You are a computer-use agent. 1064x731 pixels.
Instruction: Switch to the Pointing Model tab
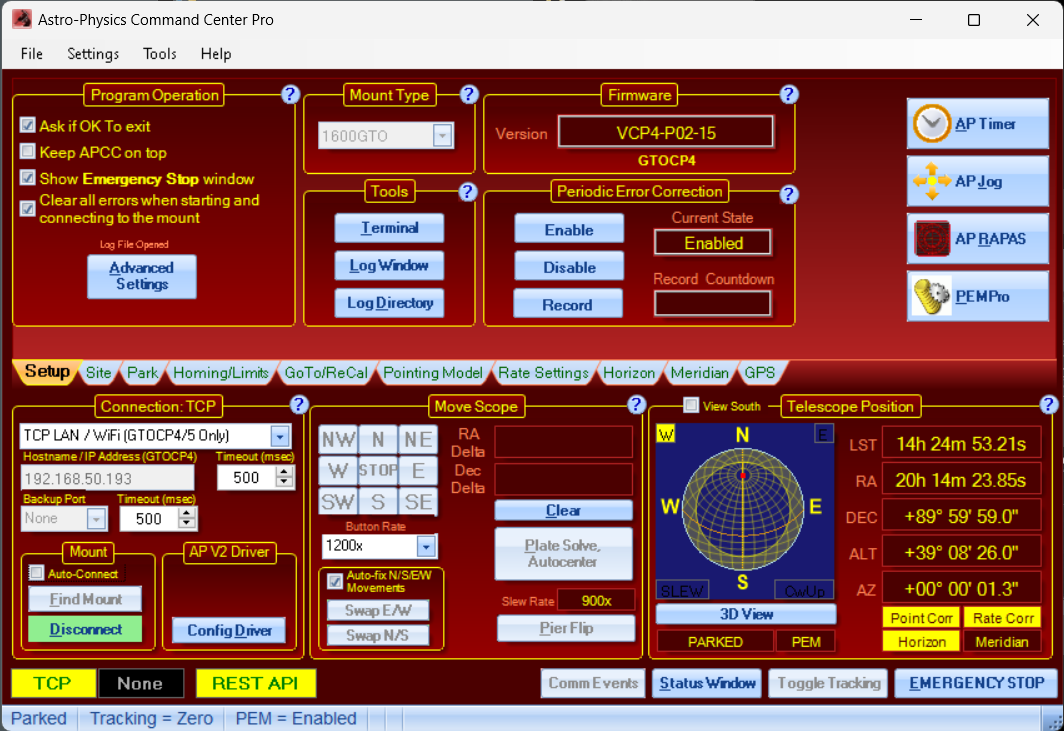pos(433,373)
